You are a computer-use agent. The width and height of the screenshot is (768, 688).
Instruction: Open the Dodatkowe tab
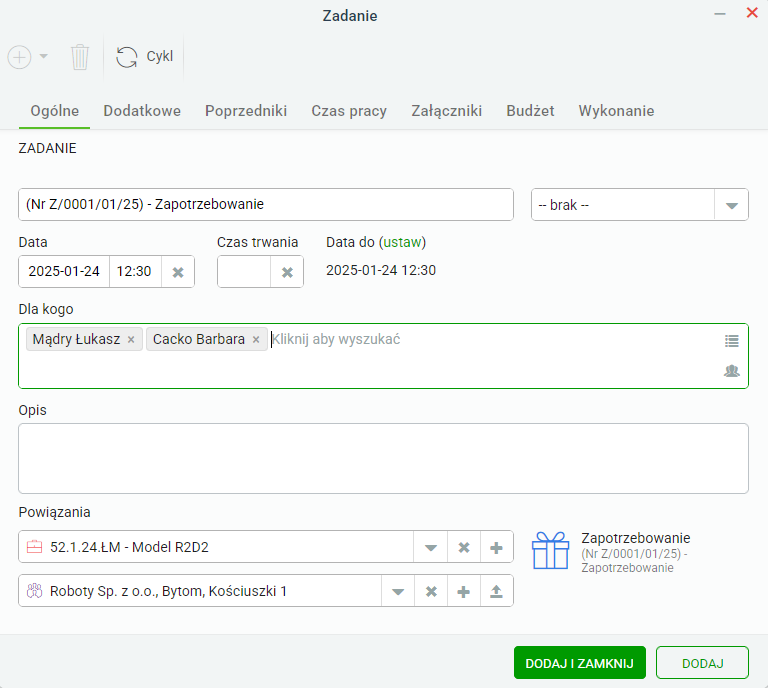click(142, 111)
